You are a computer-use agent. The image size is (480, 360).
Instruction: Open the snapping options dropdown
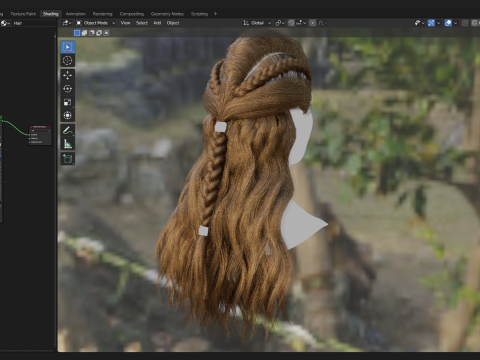click(301, 23)
